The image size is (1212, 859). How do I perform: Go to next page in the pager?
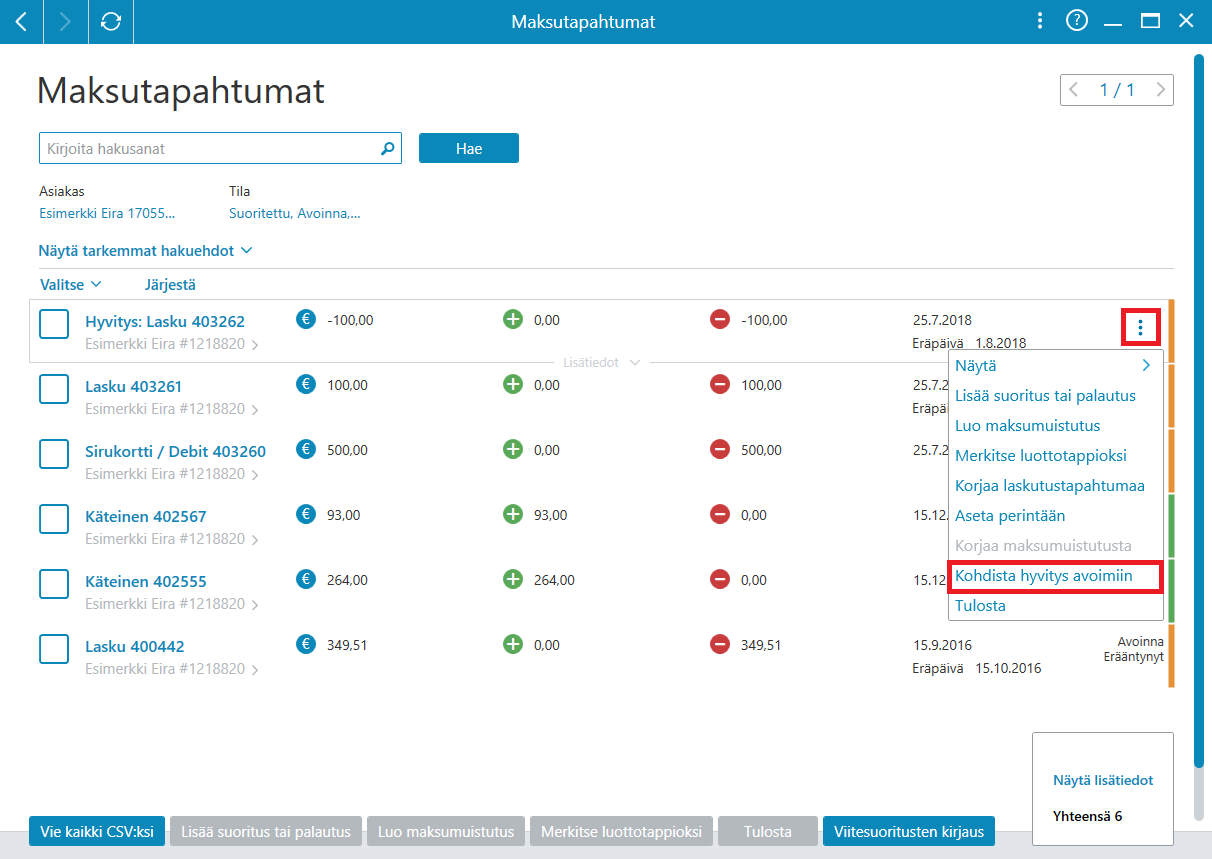point(1160,90)
